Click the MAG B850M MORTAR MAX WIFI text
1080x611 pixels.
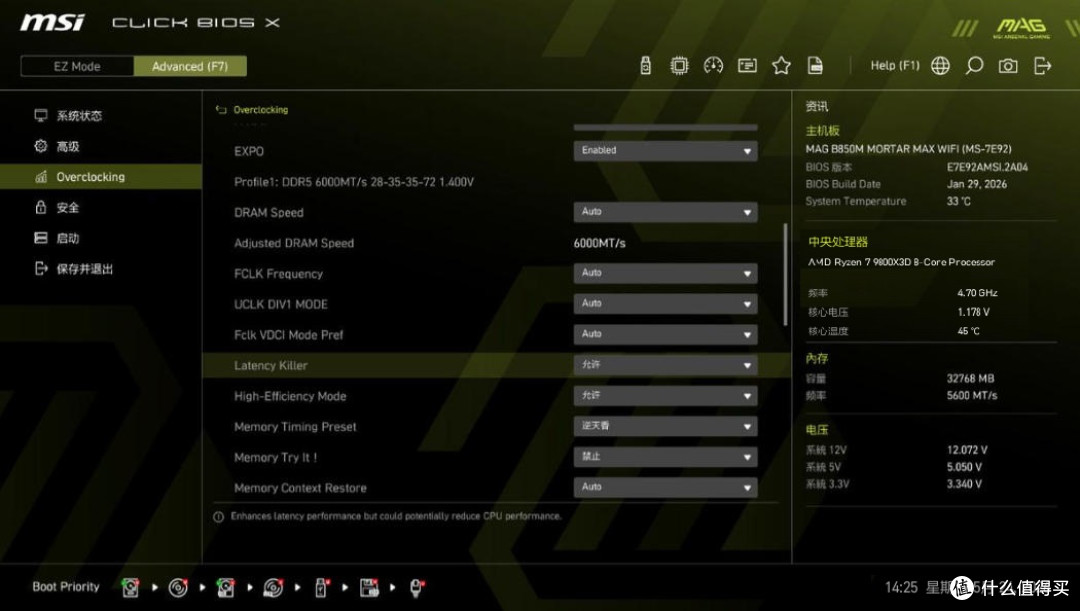pos(908,149)
